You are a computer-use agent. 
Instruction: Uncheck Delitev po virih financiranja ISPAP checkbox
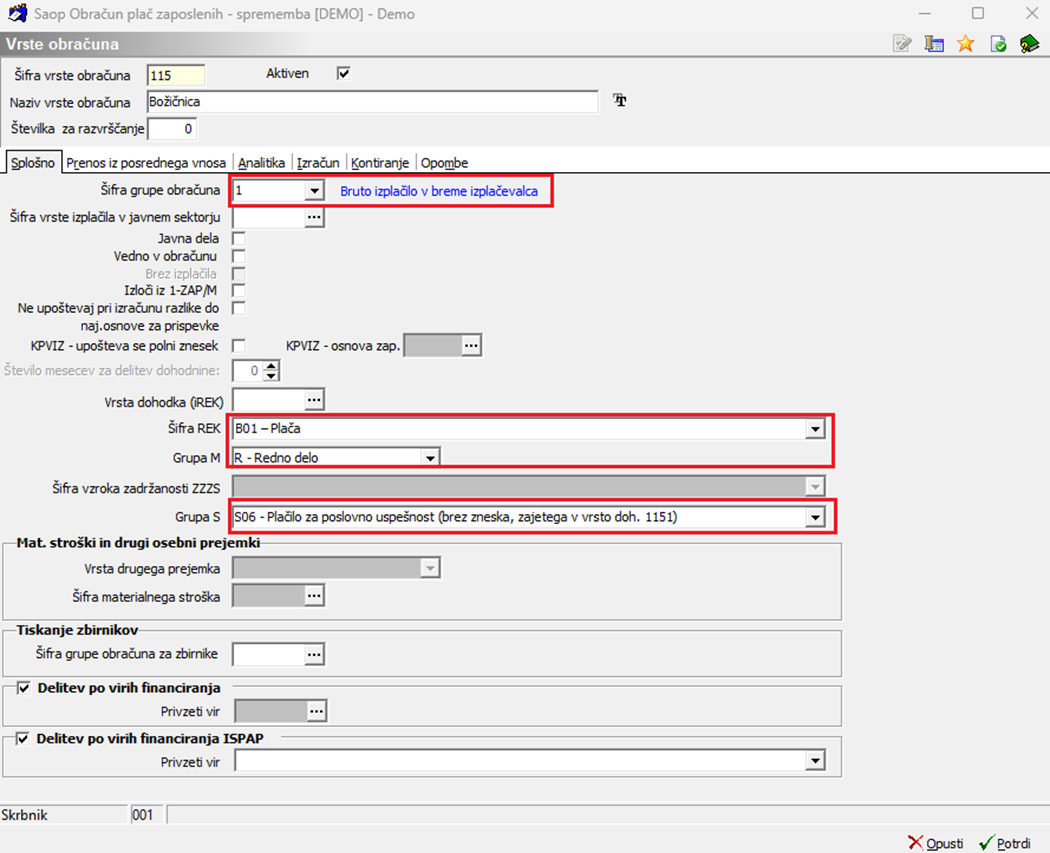23,739
